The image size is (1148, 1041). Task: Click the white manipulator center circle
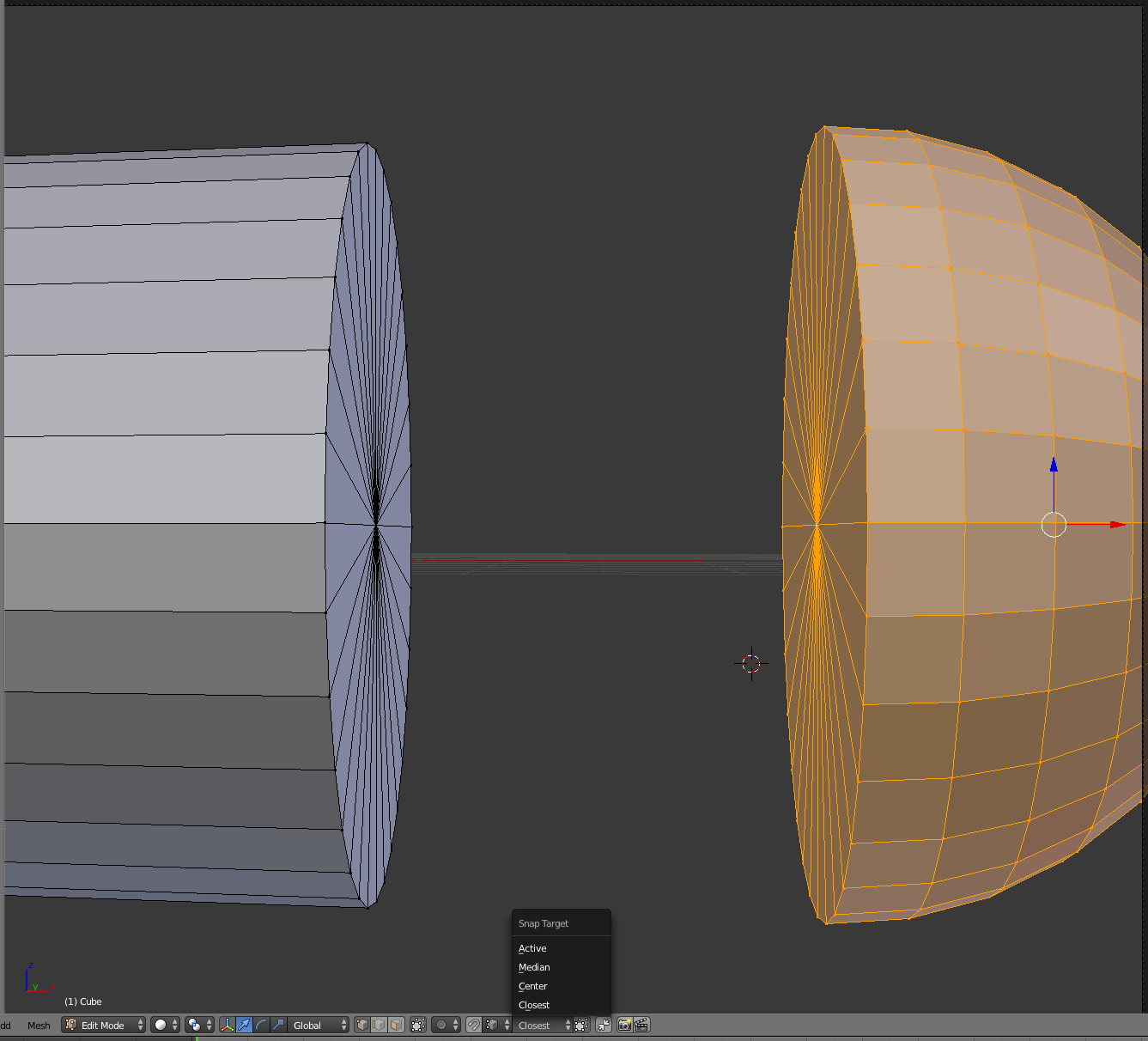pyautogui.click(x=1054, y=524)
